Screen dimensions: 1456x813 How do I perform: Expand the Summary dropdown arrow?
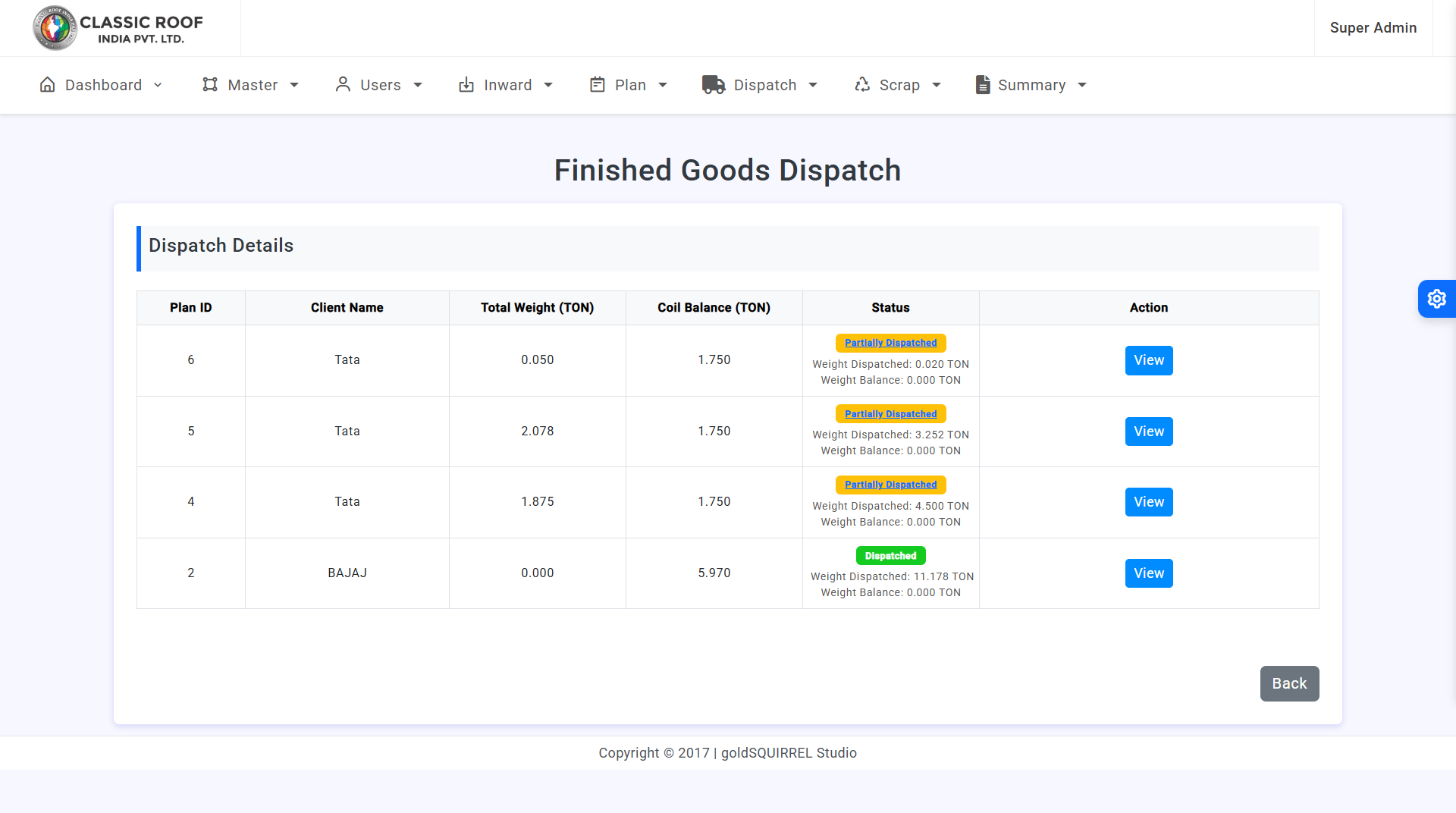[1082, 85]
